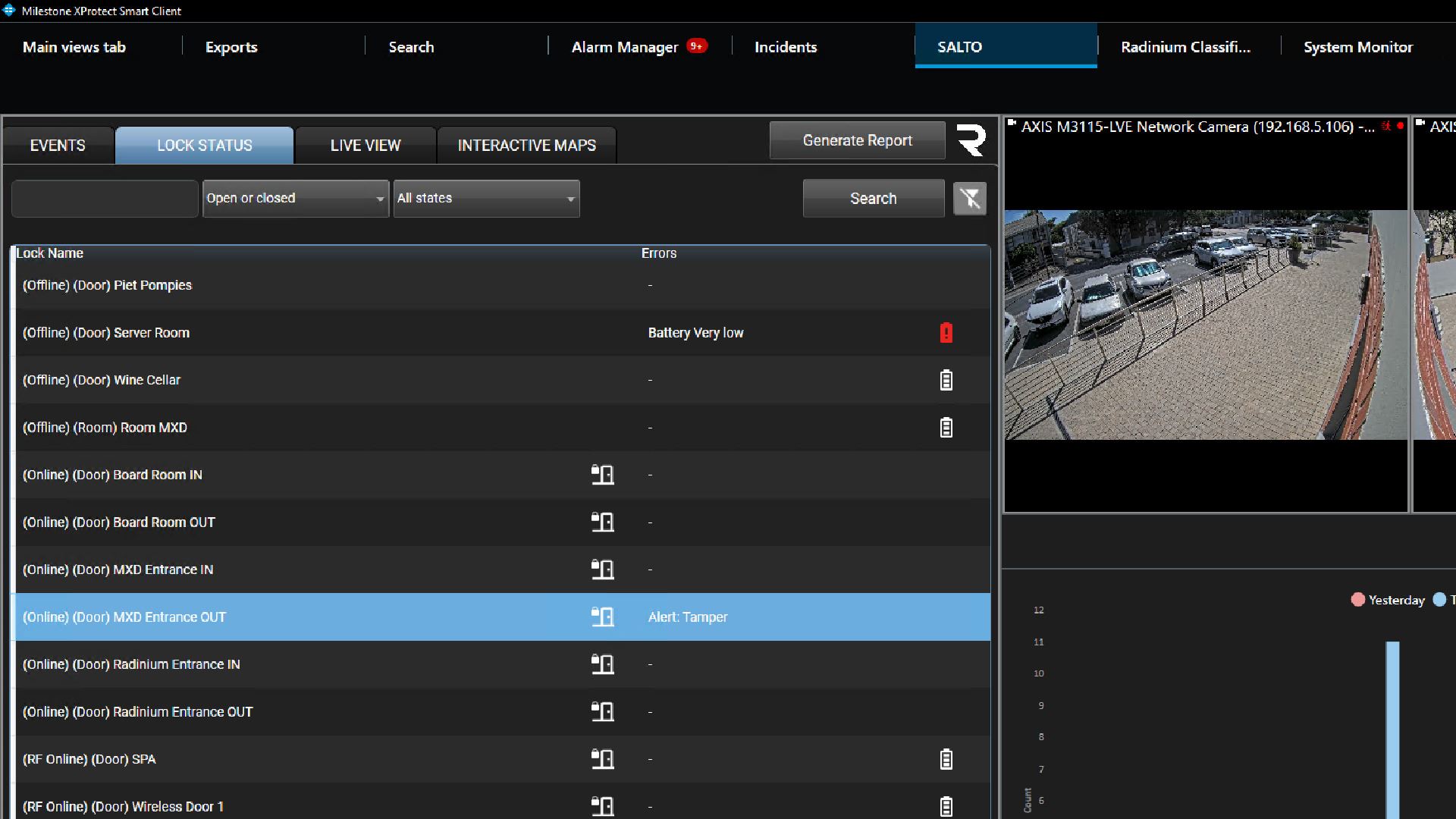Select the '(Offline) (Door) Wine Cellar' row
Viewport: 1456px width, 819px height.
[x=503, y=380]
